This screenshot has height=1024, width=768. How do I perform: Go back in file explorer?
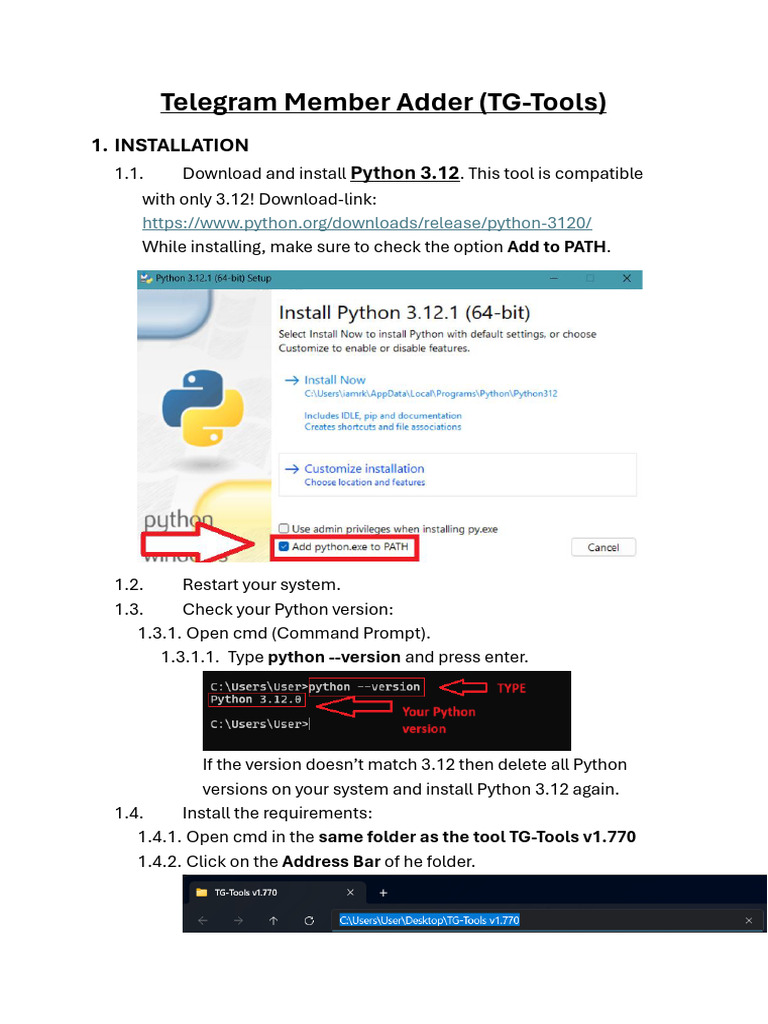point(202,920)
